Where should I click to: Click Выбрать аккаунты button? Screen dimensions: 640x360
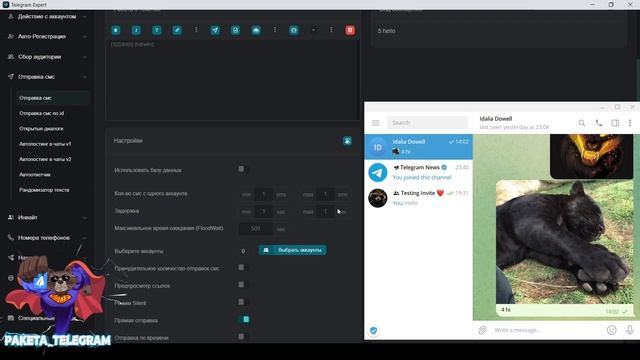(293, 250)
